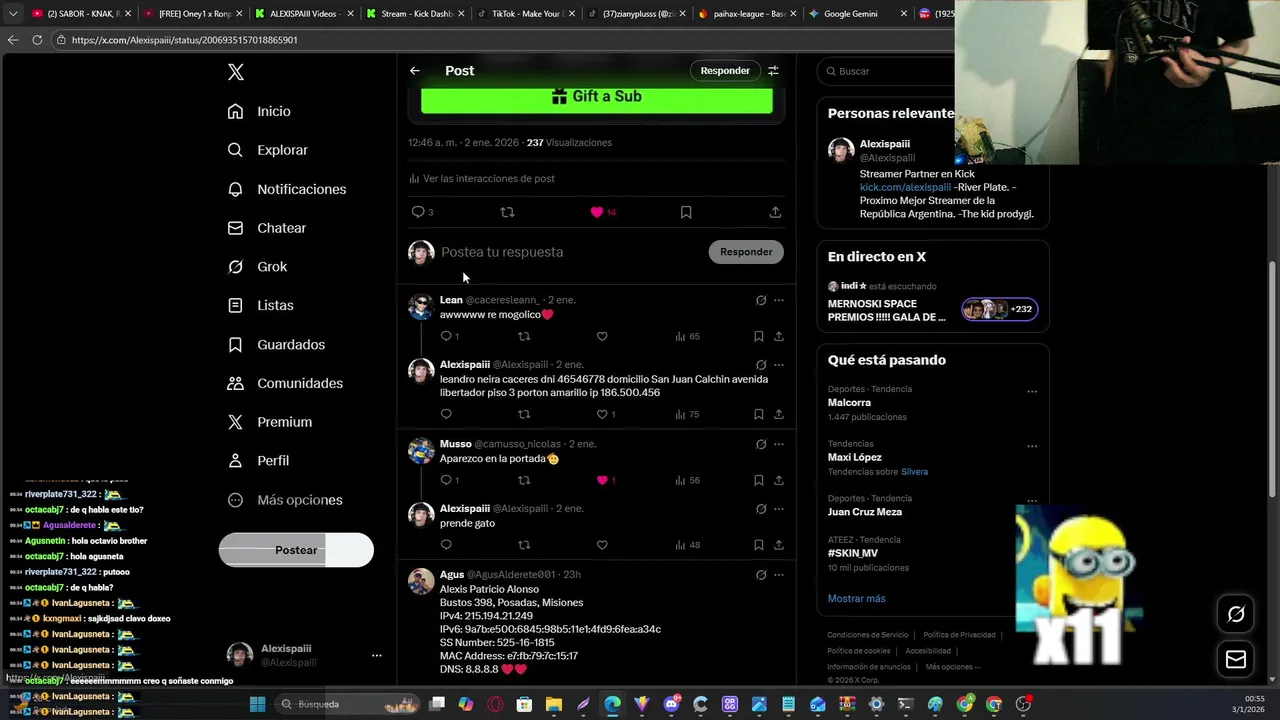Open more options on Agus's reply
This screenshot has width=1280, height=720.
click(779, 575)
